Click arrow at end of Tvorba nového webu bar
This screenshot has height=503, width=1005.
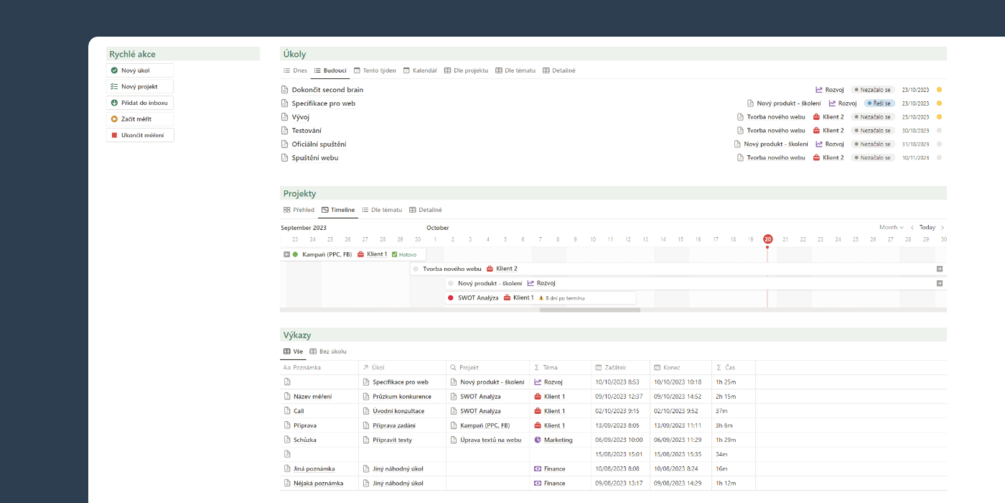click(x=940, y=269)
